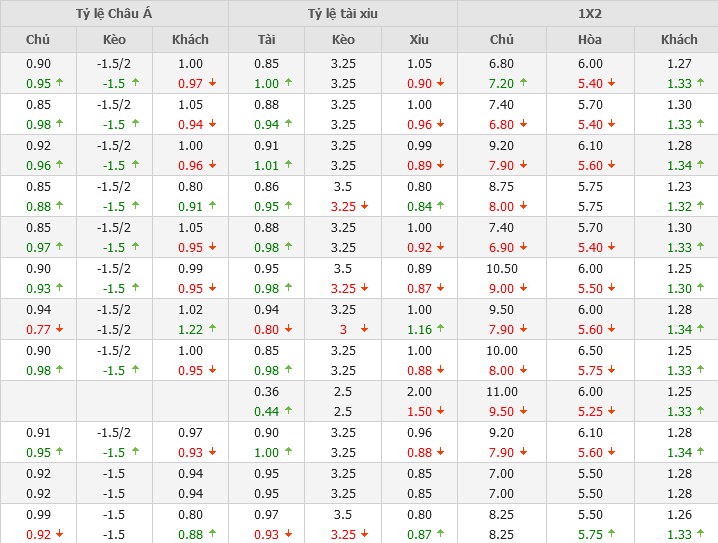The height and width of the screenshot is (543, 718).
Task: Click the Tài column header
Action: [266, 39]
